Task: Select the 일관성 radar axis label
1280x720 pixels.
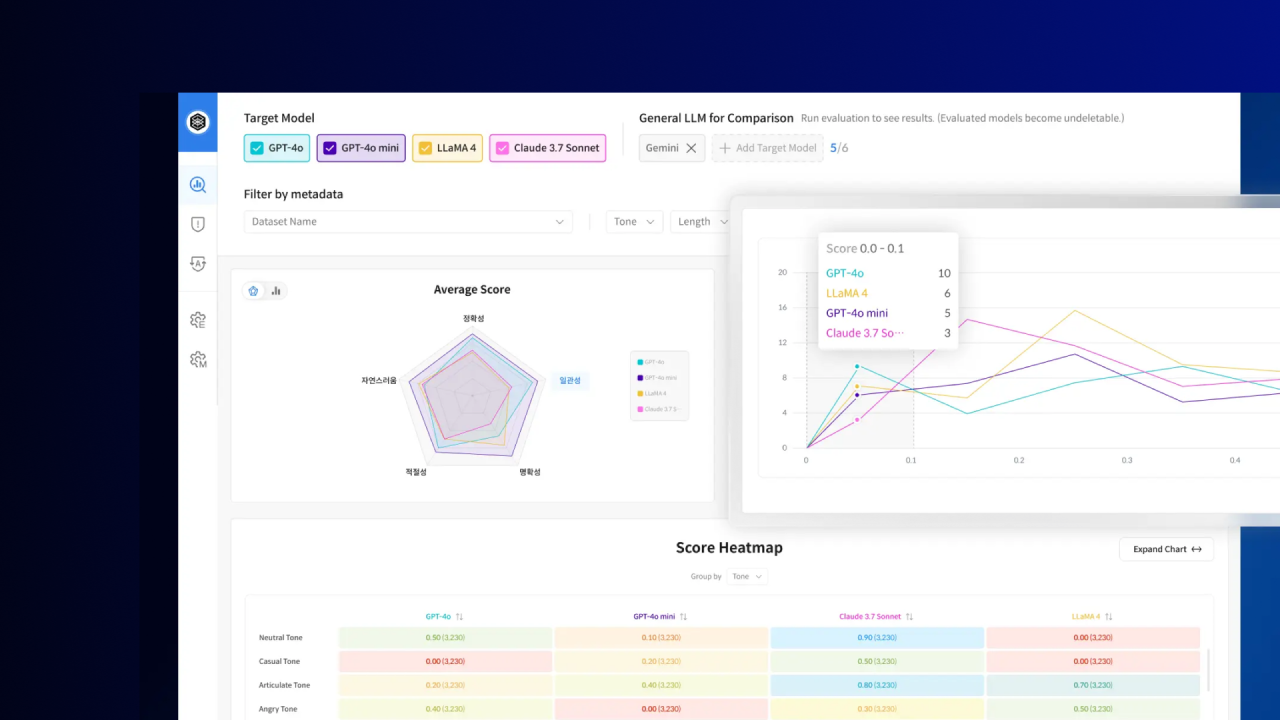Action: [x=570, y=380]
